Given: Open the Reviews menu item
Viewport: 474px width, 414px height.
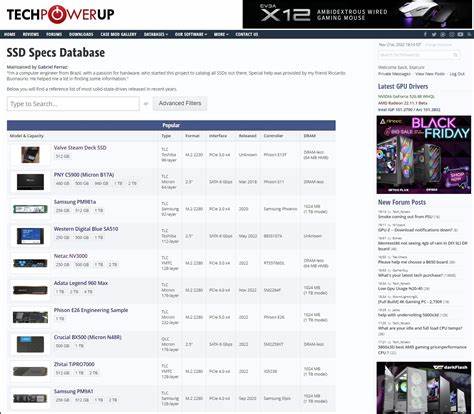Looking at the screenshot, I should [x=31, y=34].
